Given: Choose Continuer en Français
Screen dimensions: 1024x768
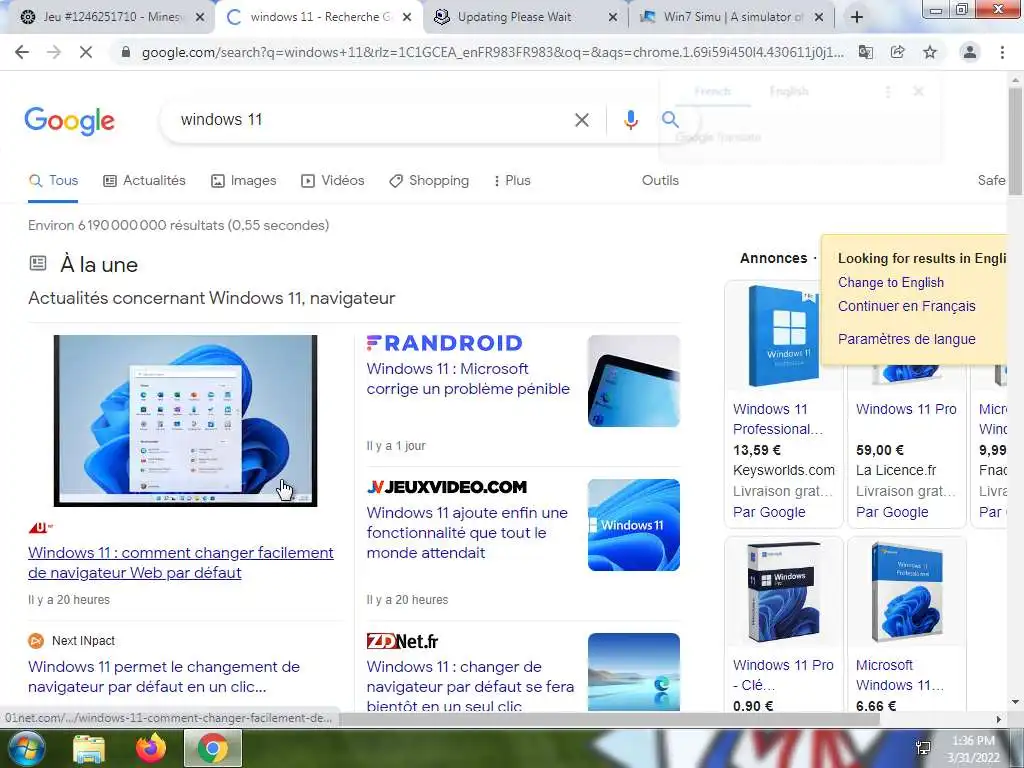Looking at the screenshot, I should (906, 306).
